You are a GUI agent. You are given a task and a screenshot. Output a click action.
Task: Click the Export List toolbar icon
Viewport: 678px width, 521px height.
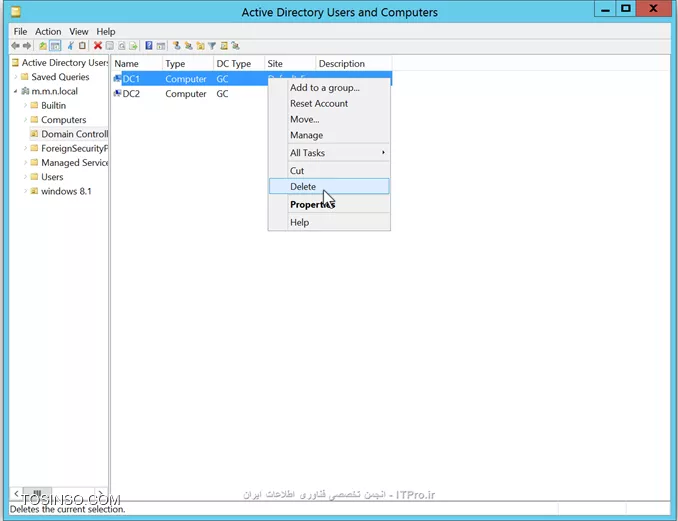point(133,45)
